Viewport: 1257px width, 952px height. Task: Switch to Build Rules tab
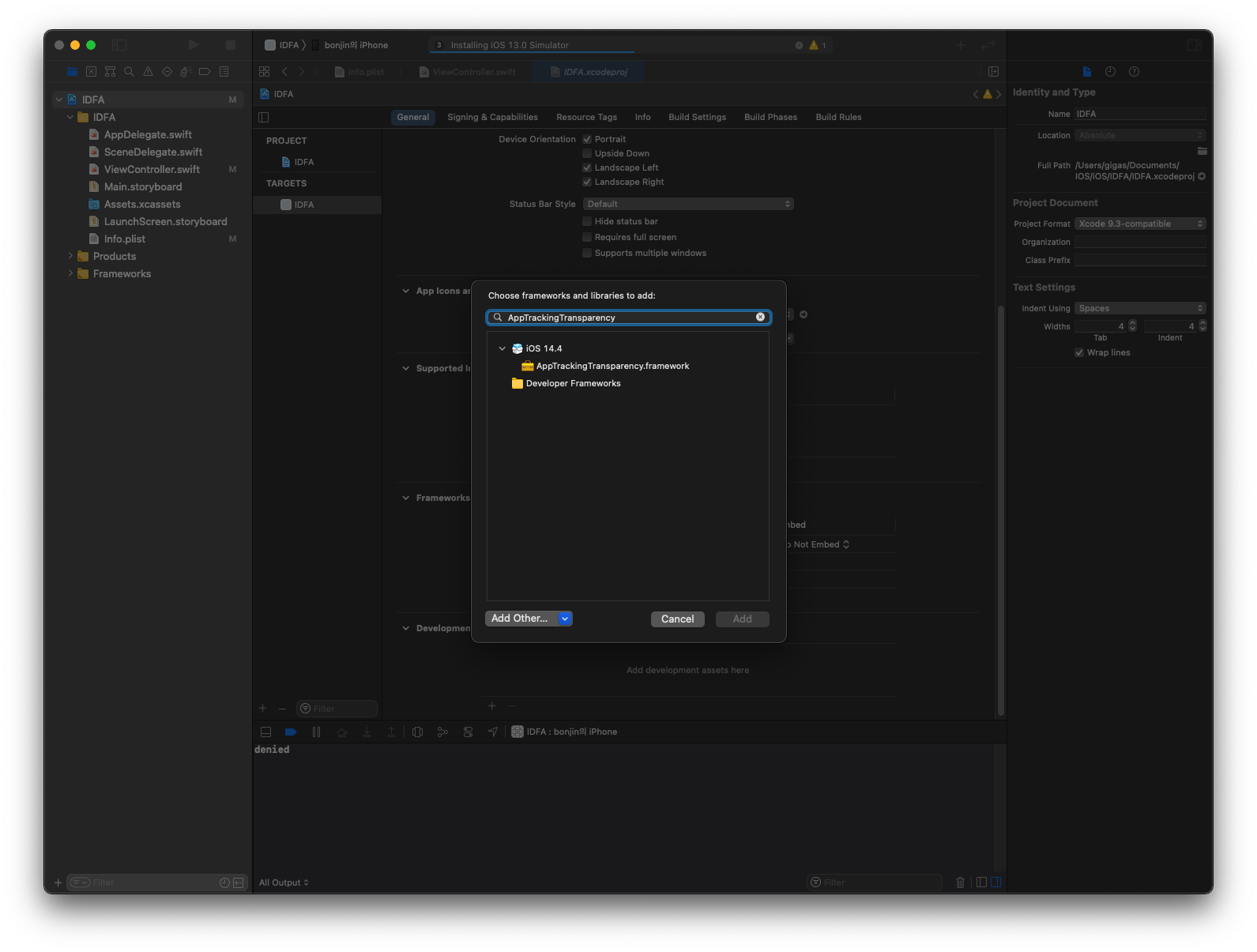point(838,117)
